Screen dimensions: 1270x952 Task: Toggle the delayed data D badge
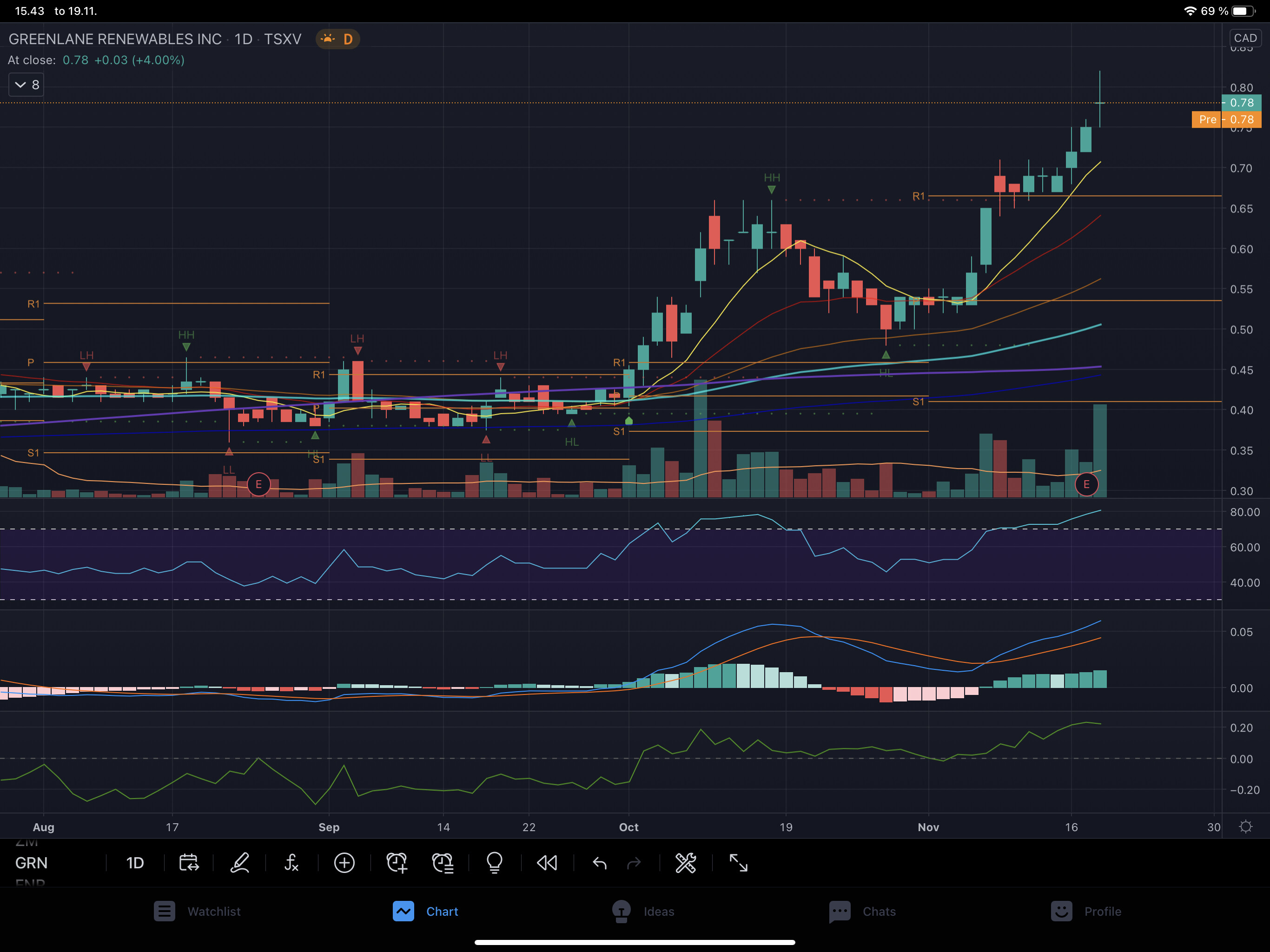[337, 39]
